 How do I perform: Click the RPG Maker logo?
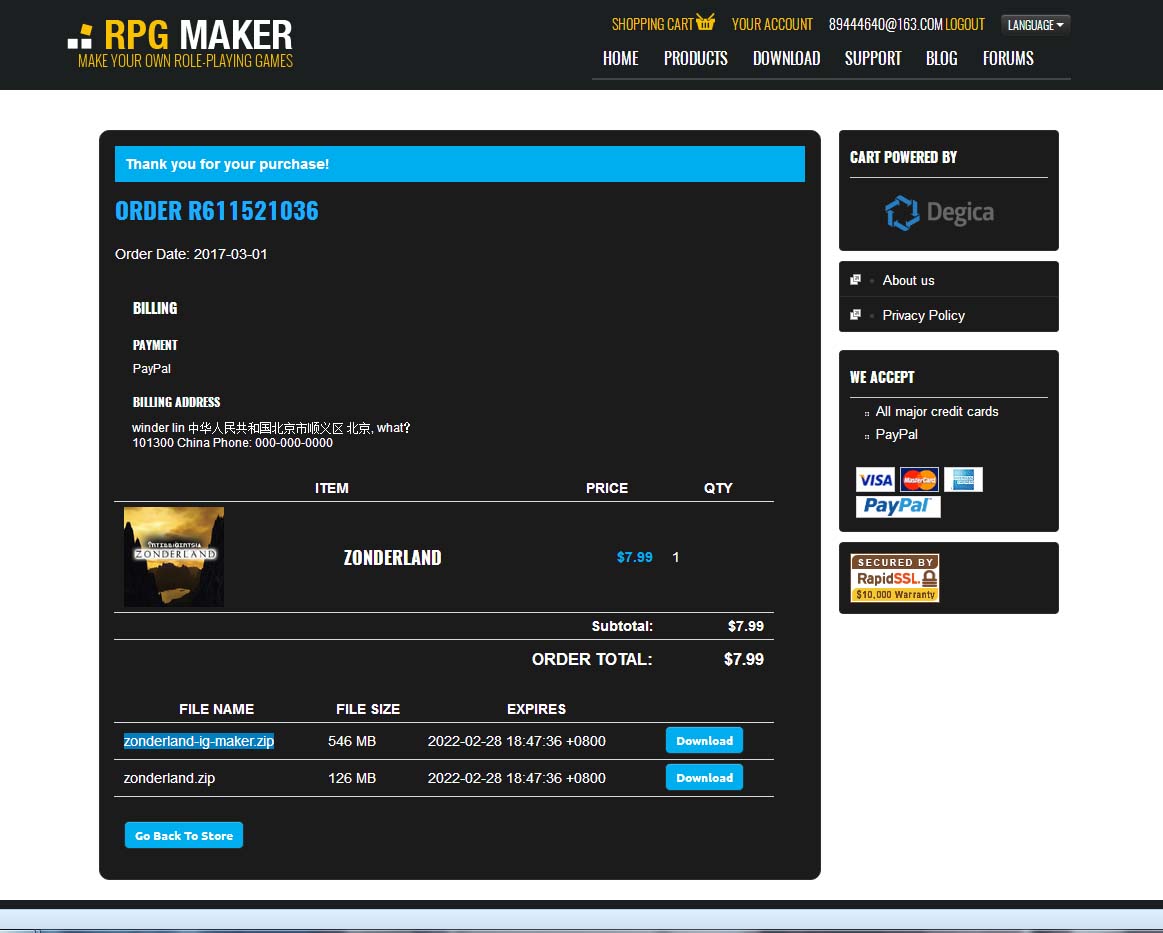pyautogui.click(x=180, y=44)
